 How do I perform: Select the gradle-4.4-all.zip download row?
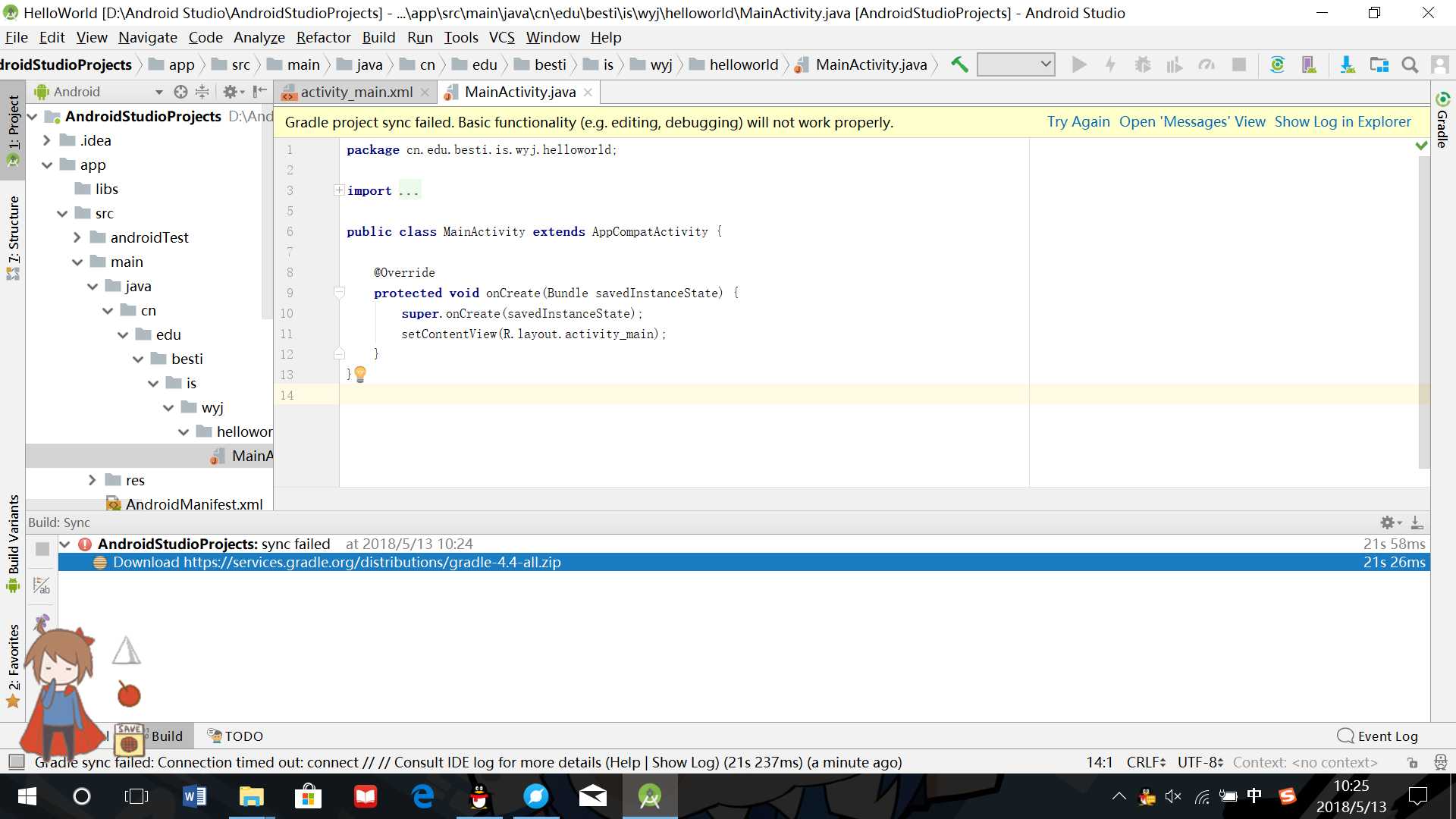[x=743, y=563]
